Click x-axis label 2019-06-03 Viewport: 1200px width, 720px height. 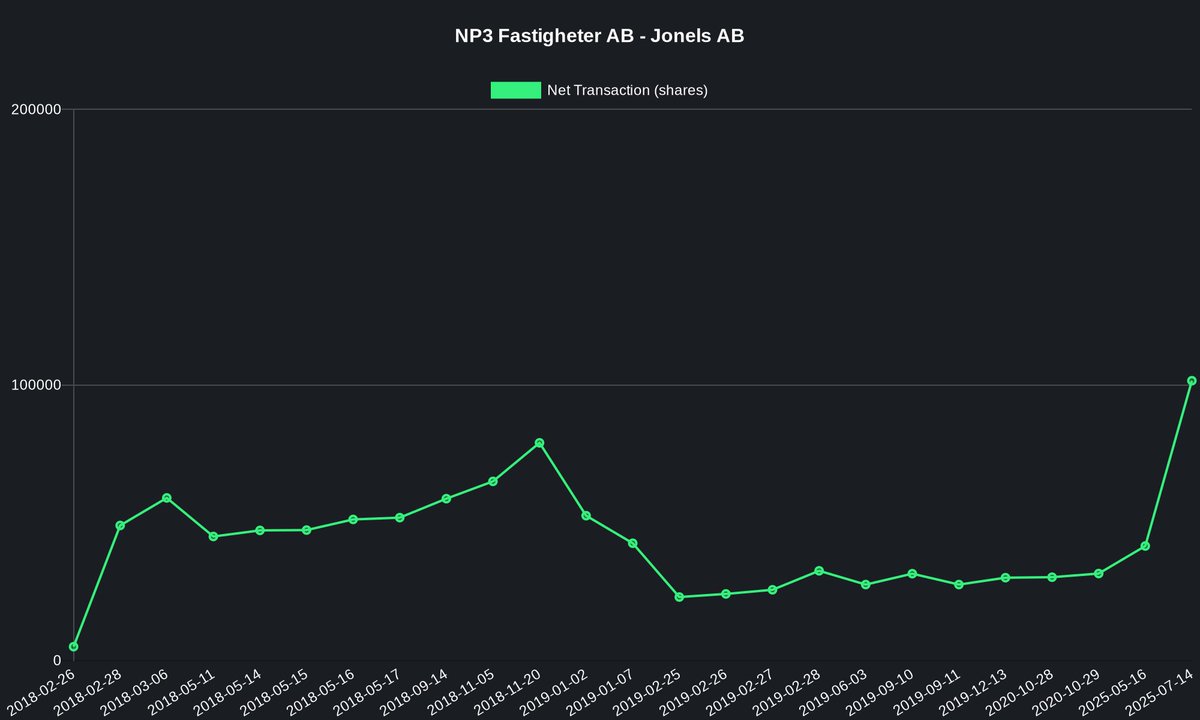tap(835, 693)
